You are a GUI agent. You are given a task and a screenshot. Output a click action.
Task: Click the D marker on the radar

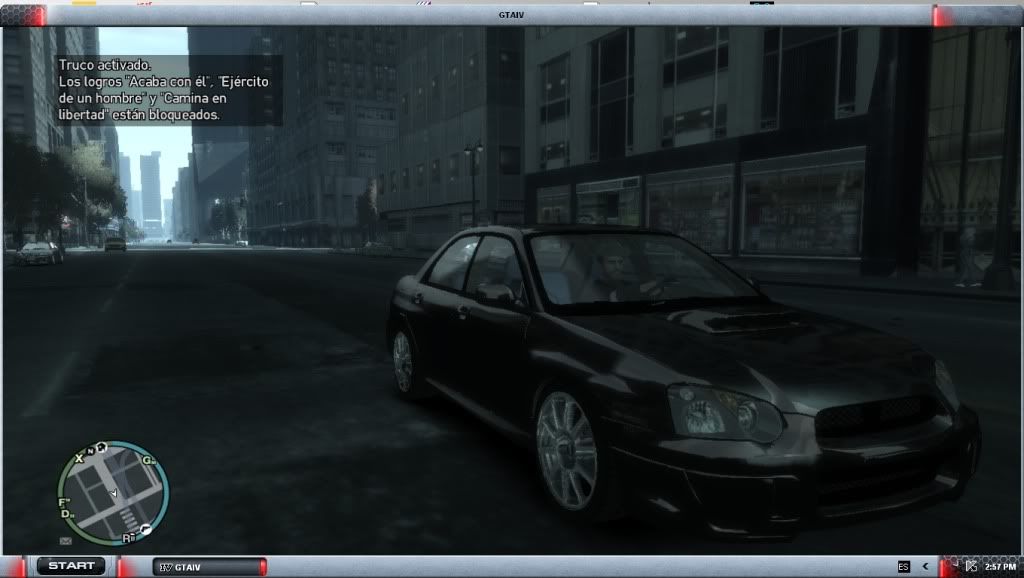pos(66,514)
